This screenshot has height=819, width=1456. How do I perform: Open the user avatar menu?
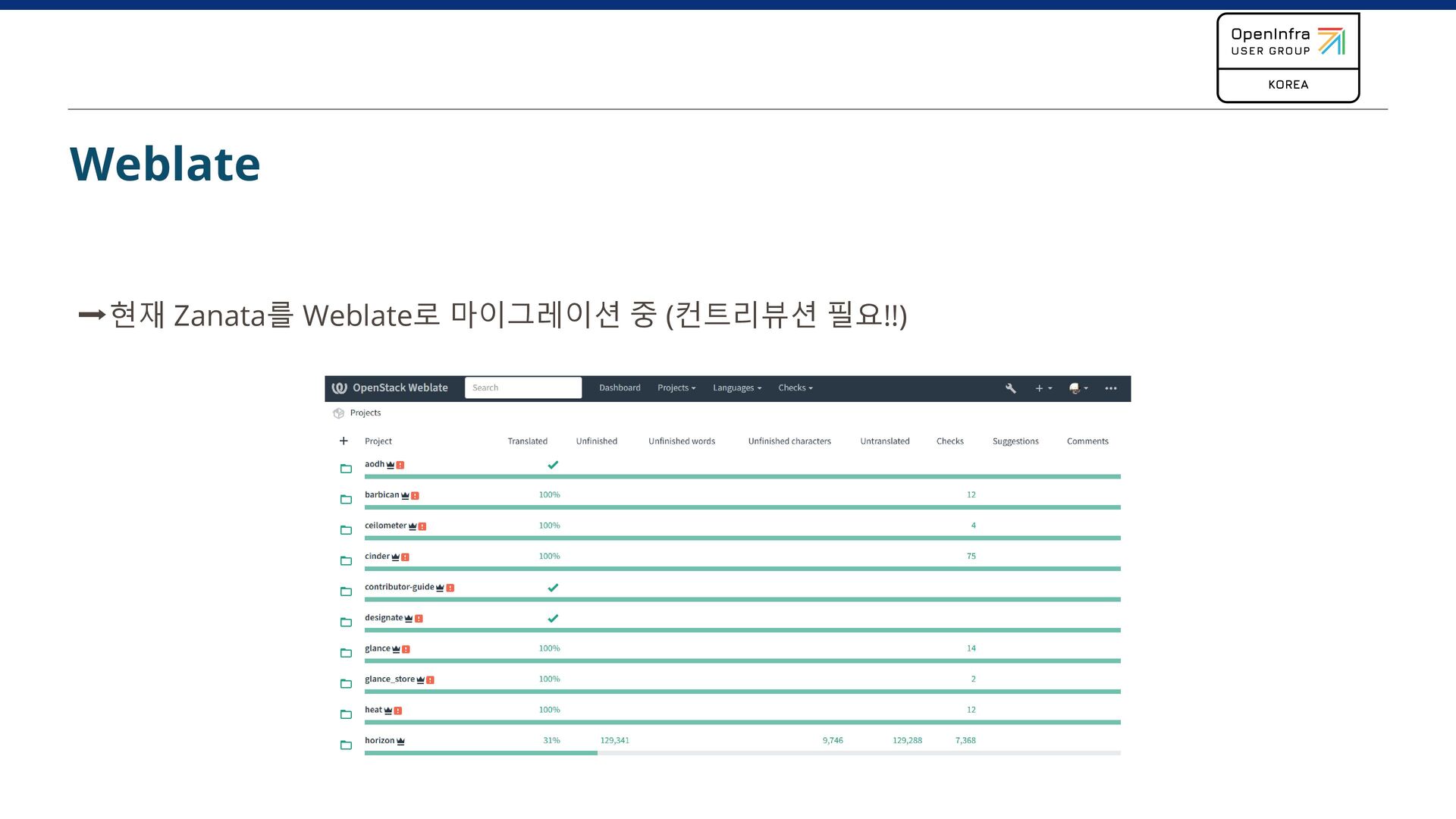point(1078,388)
